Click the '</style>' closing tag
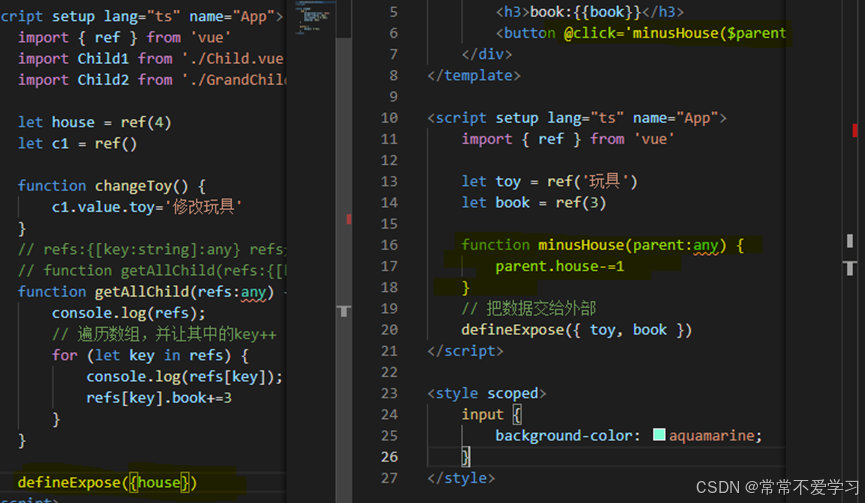The image size is (865, 503). point(461,478)
